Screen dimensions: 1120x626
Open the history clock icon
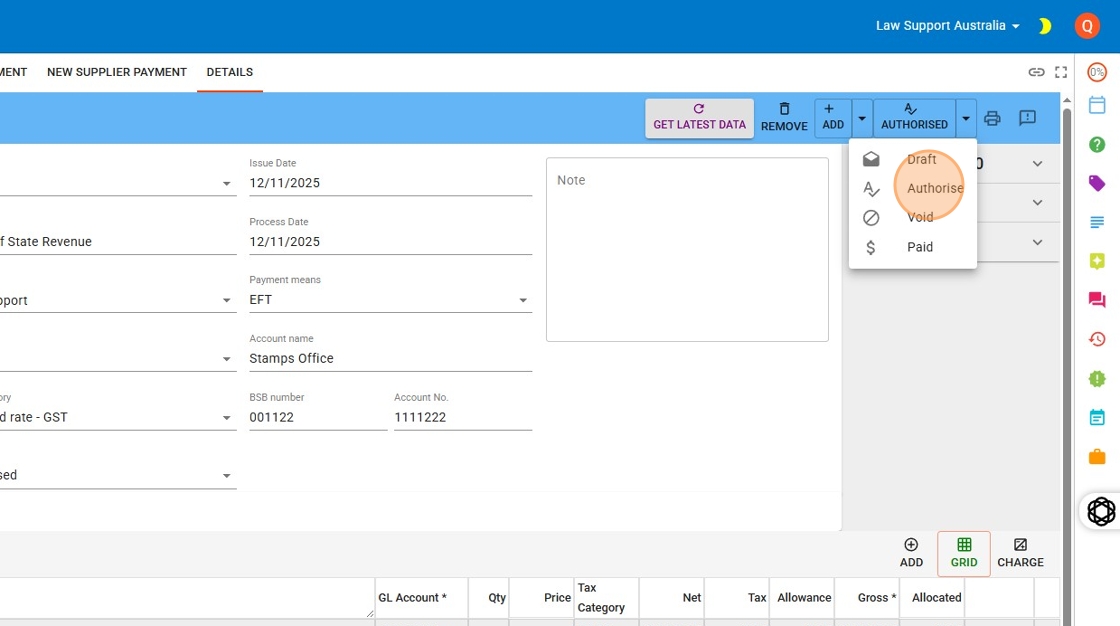click(1097, 339)
